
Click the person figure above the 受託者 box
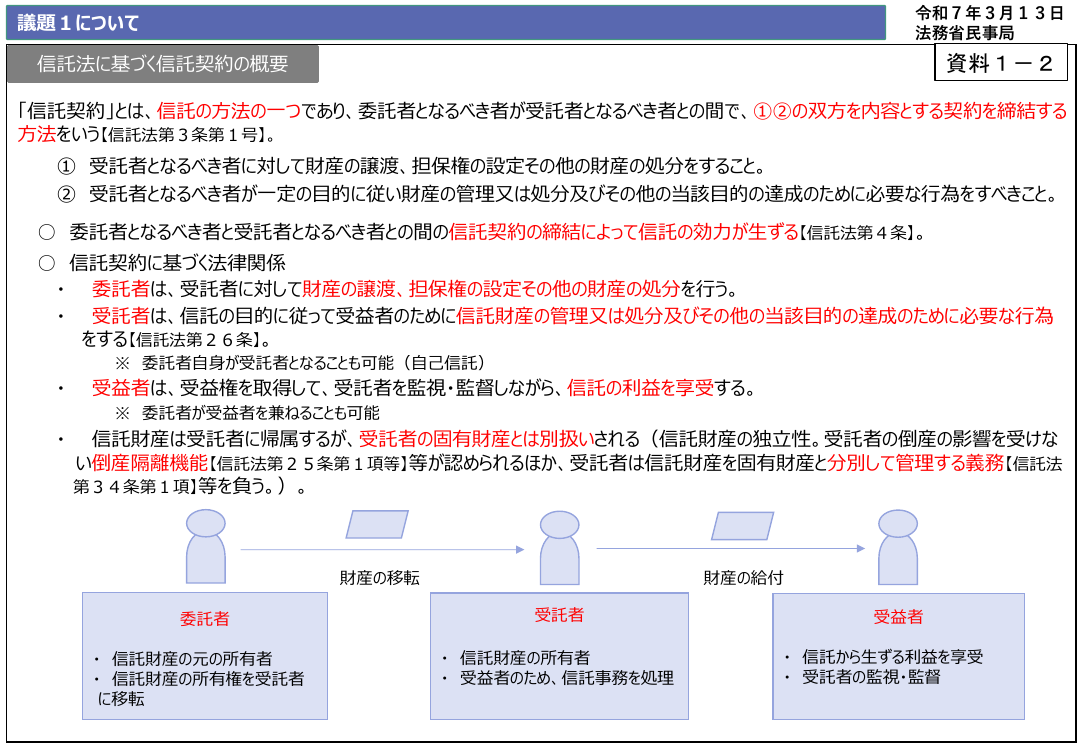(559, 547)
